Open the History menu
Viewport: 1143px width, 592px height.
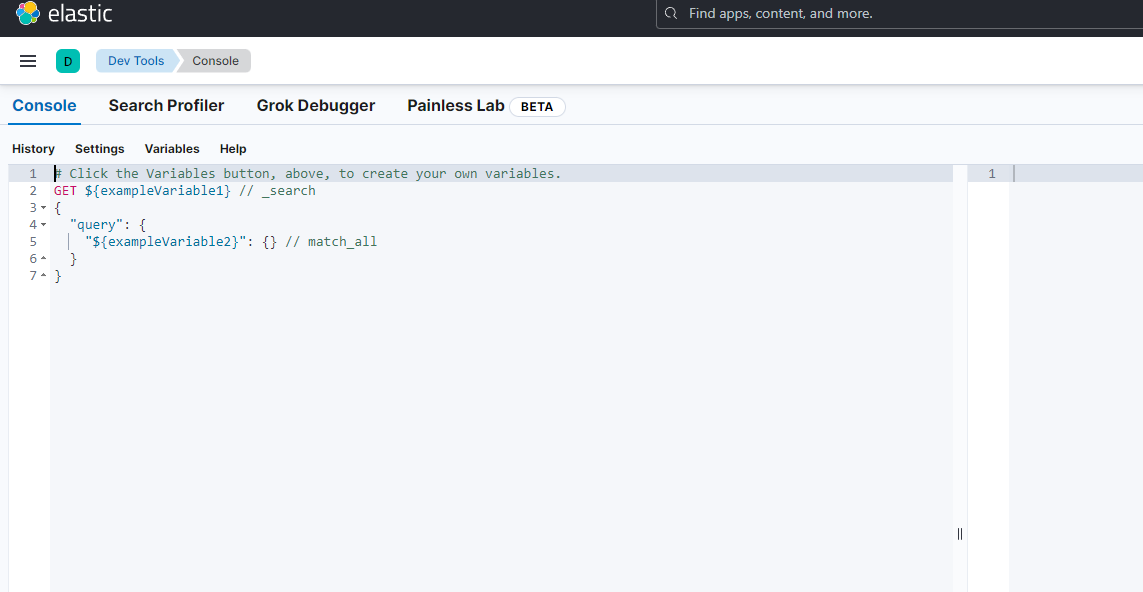[x=34, y=149]
